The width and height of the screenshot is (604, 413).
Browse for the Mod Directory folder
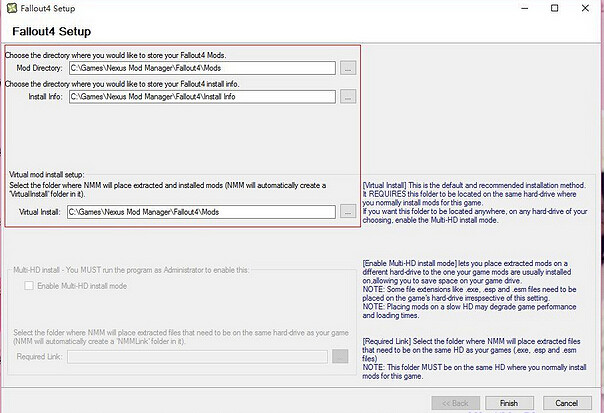[347, 68]
